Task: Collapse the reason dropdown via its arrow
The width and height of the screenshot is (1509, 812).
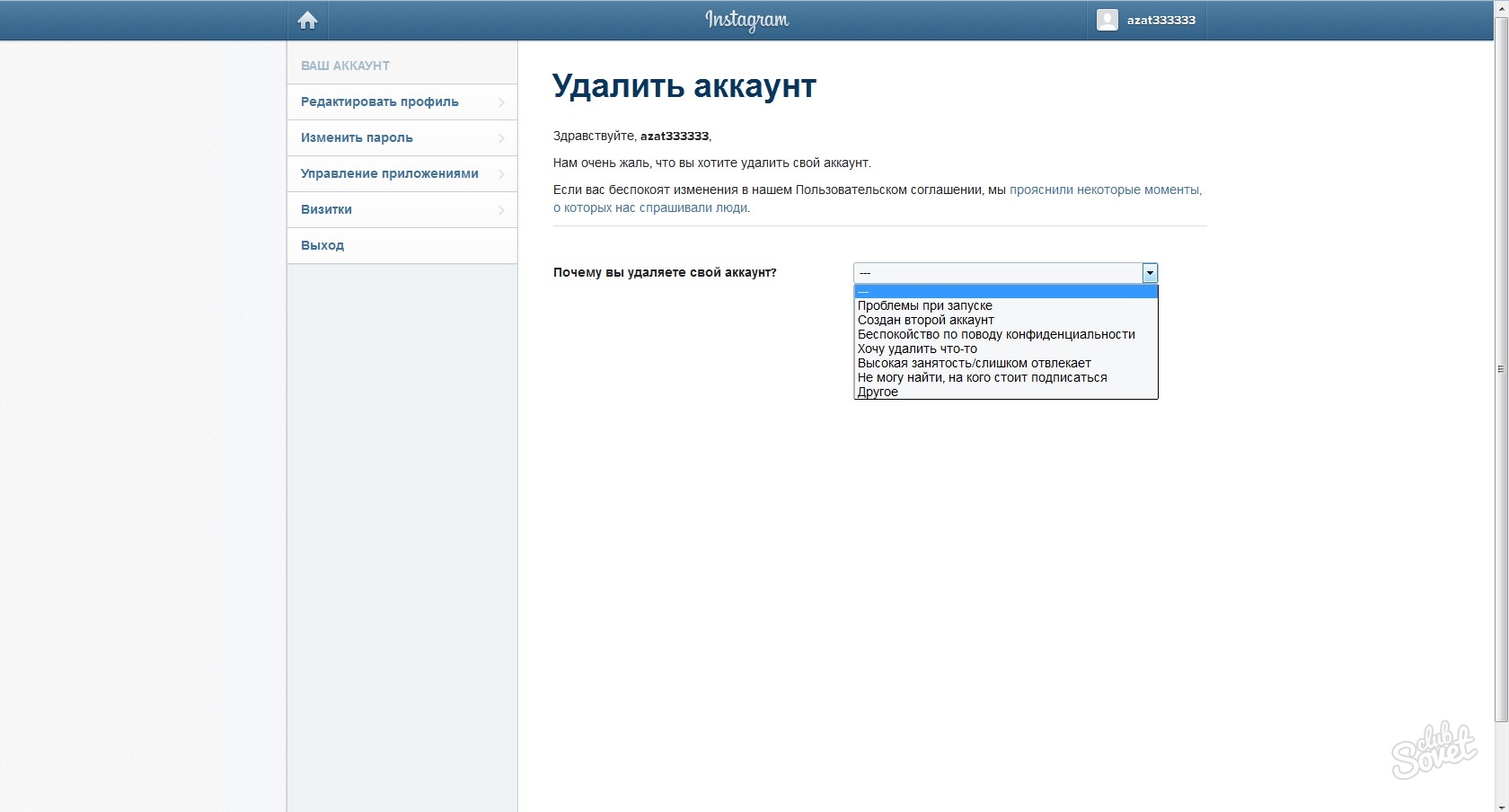Action: [x=1150, y=273]
